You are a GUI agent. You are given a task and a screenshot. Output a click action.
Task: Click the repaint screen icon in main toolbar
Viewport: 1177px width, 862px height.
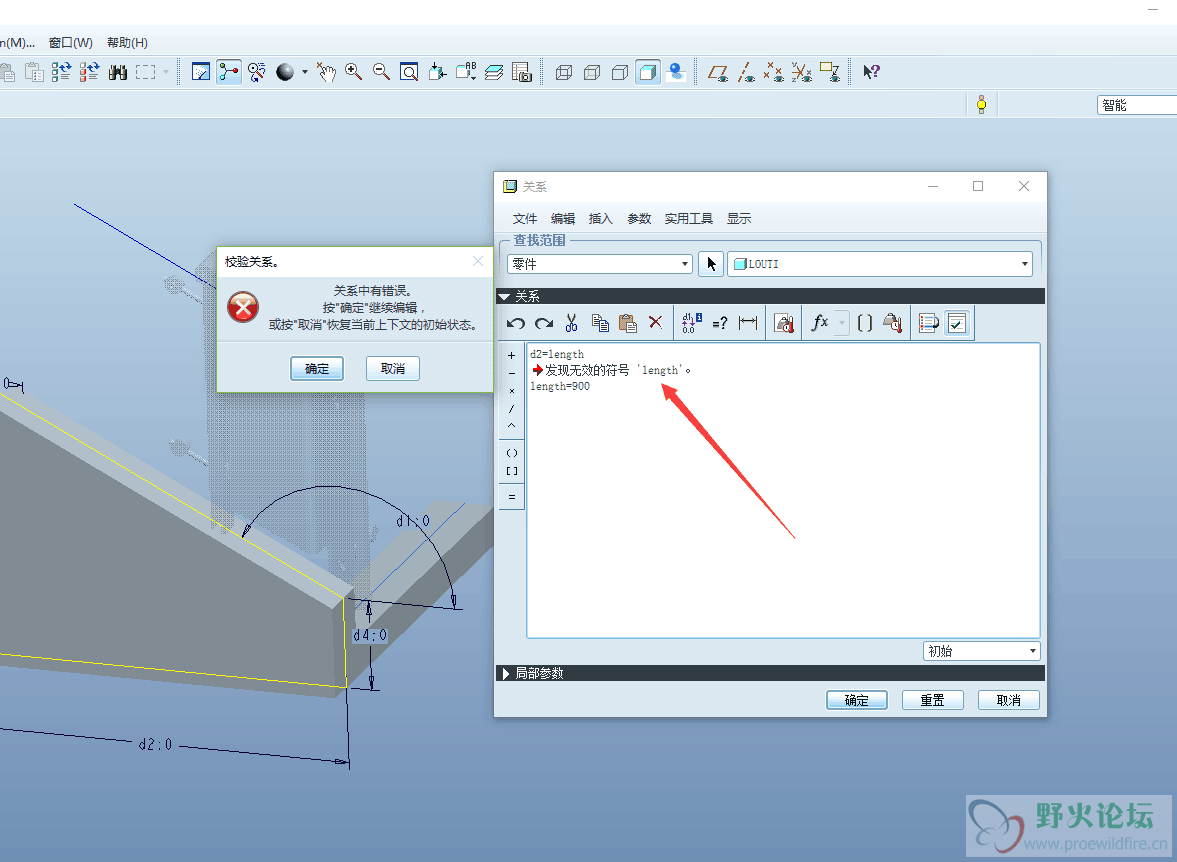coord(200,72)
